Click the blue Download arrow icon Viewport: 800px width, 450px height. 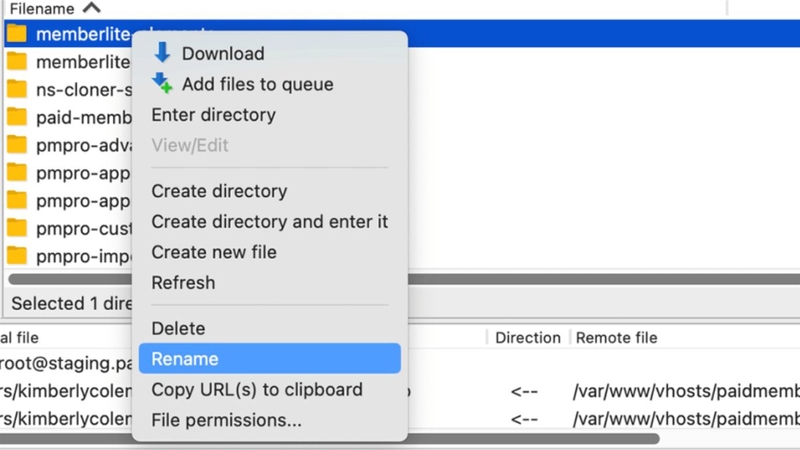162,53
